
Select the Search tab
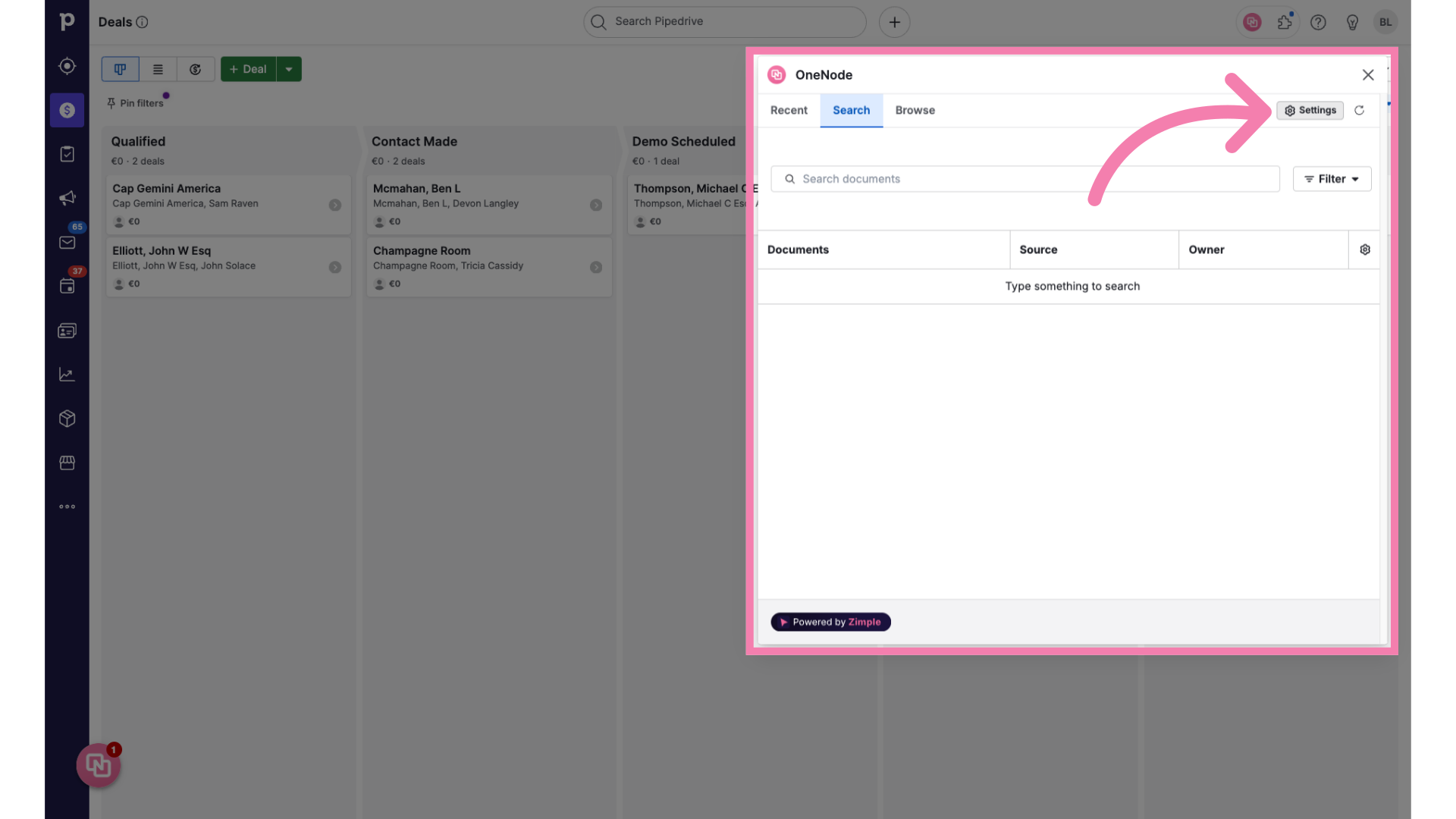tap(851, 110)
